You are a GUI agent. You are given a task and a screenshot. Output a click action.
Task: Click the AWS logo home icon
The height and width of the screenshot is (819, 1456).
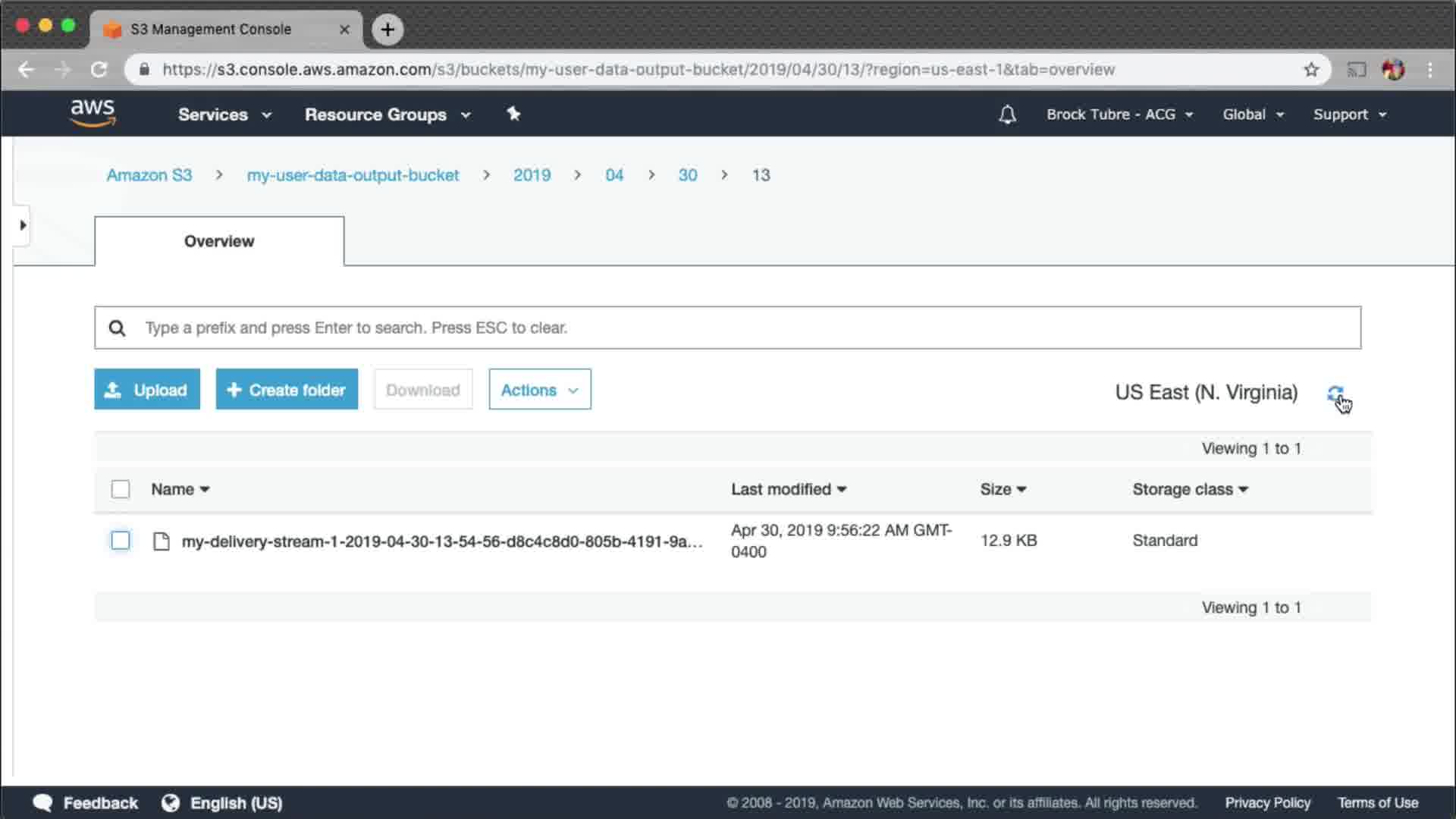[x=93, y=113]
